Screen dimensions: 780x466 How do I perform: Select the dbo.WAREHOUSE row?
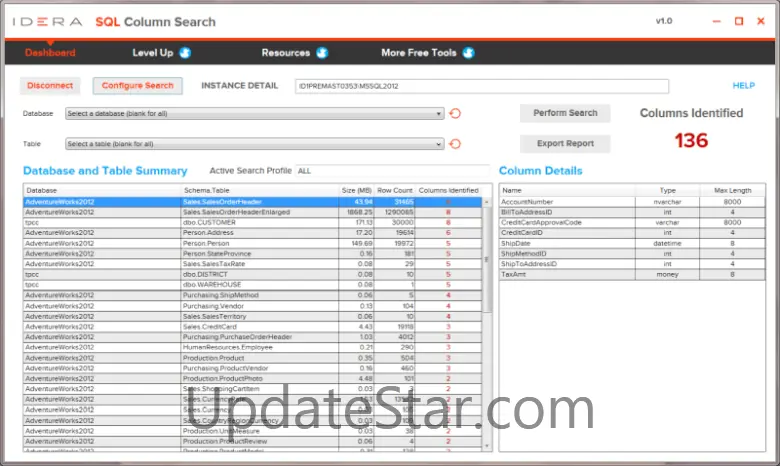tap(253, 285)
